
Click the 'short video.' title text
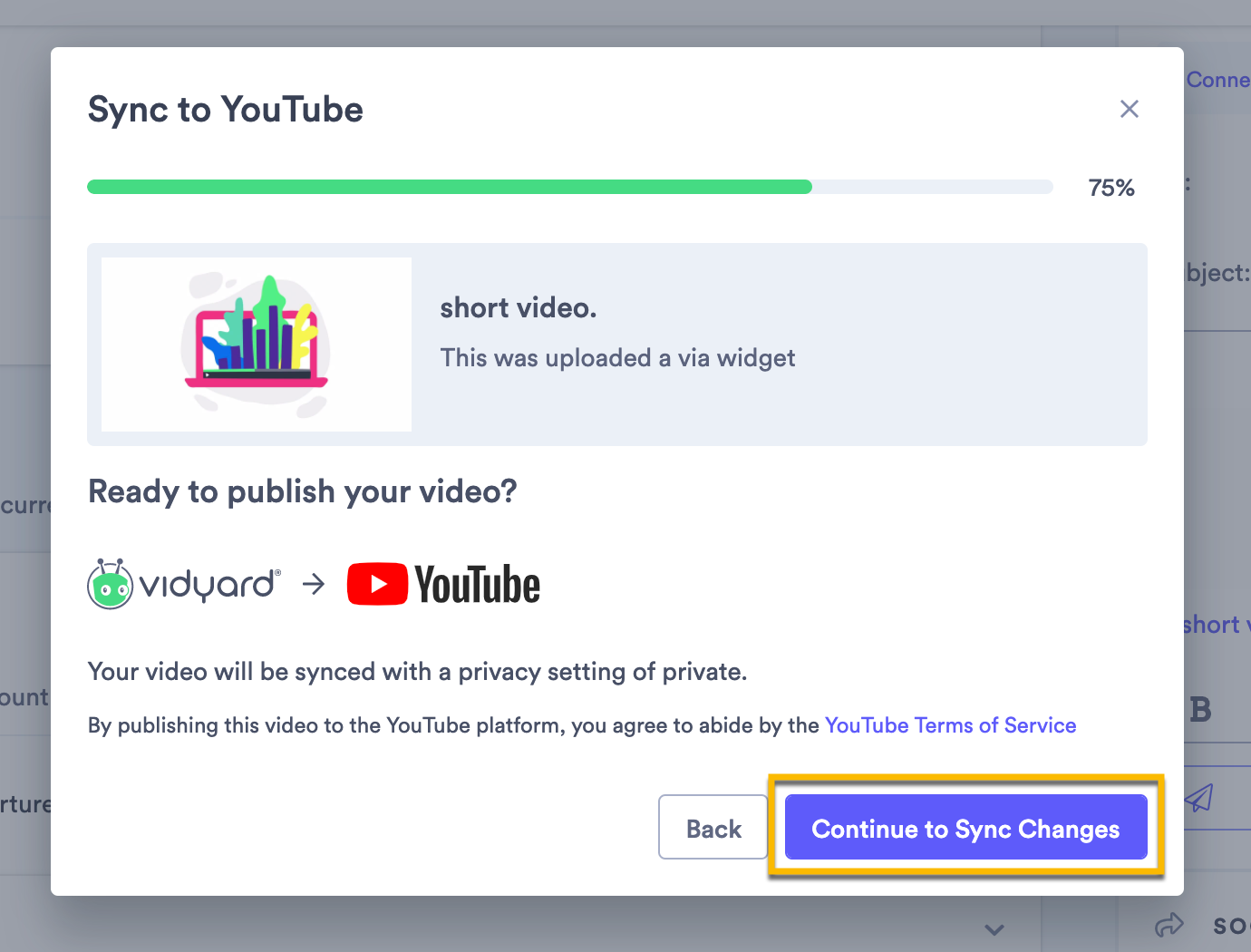coord(519,308)
